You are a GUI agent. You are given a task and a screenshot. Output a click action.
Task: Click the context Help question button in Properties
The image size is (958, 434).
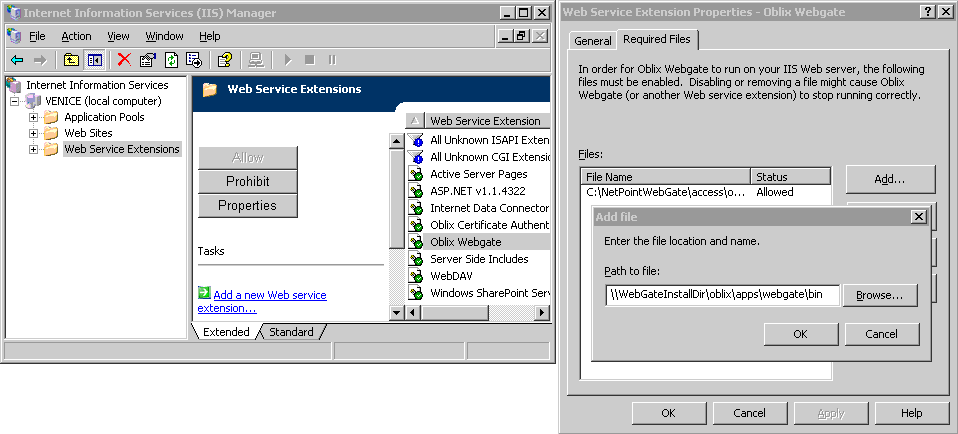click(927, 12)
